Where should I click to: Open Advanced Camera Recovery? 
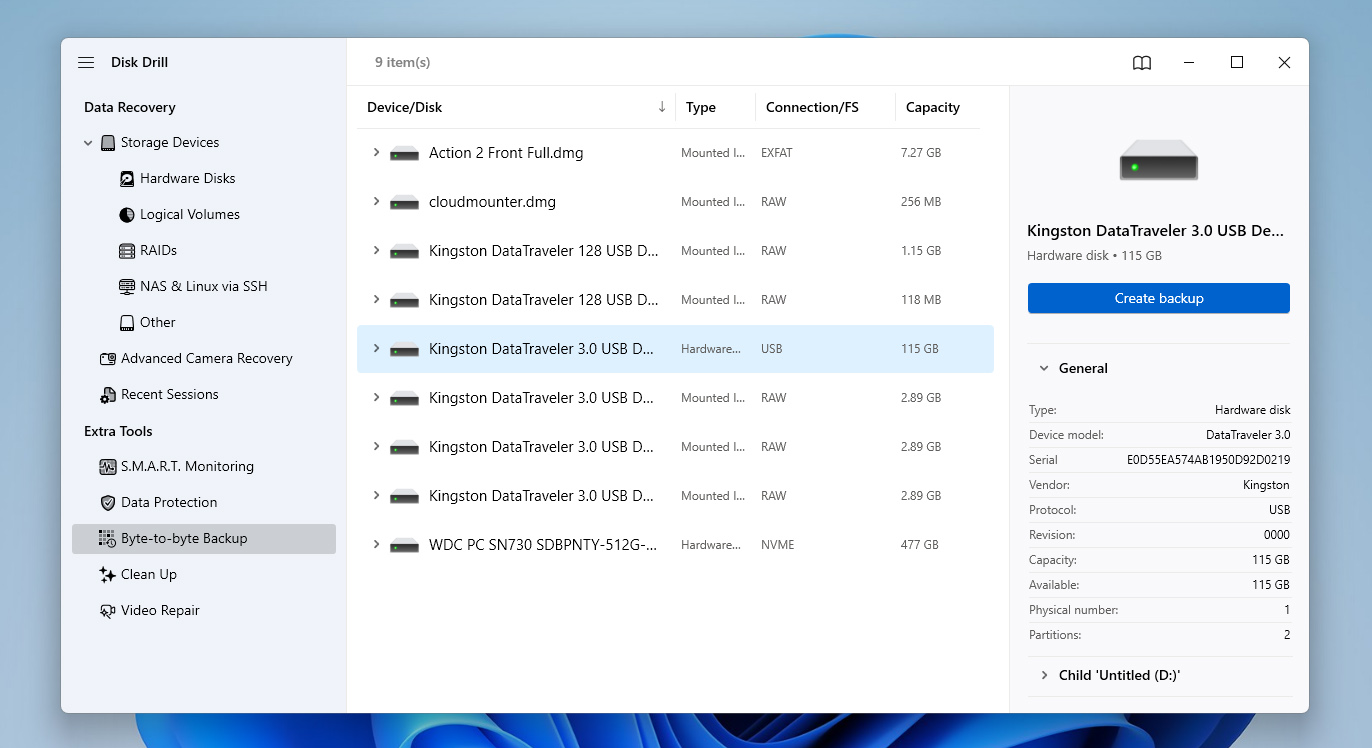pos(207,358)
